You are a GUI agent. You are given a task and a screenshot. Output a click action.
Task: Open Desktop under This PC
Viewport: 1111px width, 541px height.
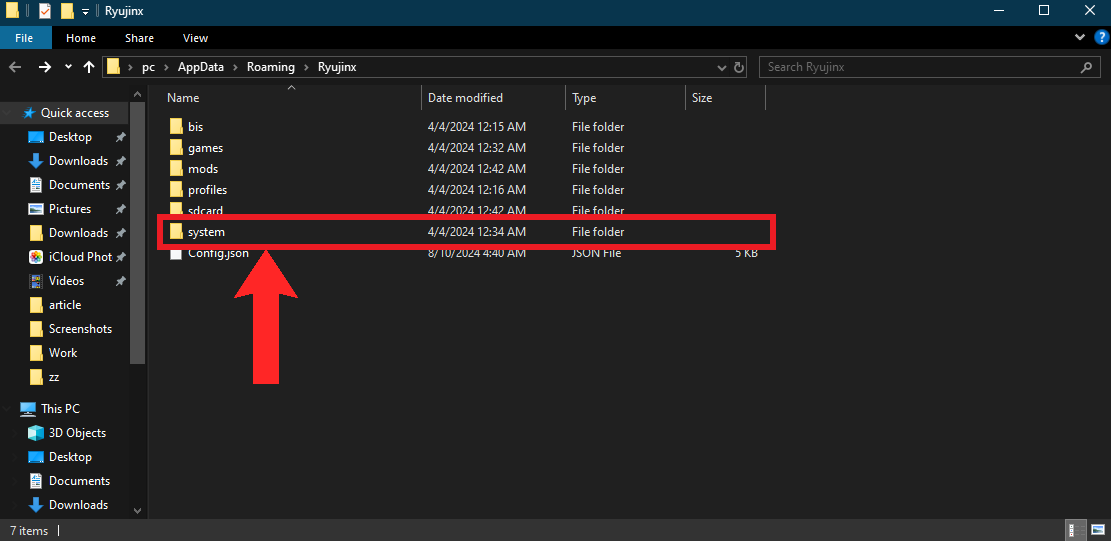pos(70,457)
